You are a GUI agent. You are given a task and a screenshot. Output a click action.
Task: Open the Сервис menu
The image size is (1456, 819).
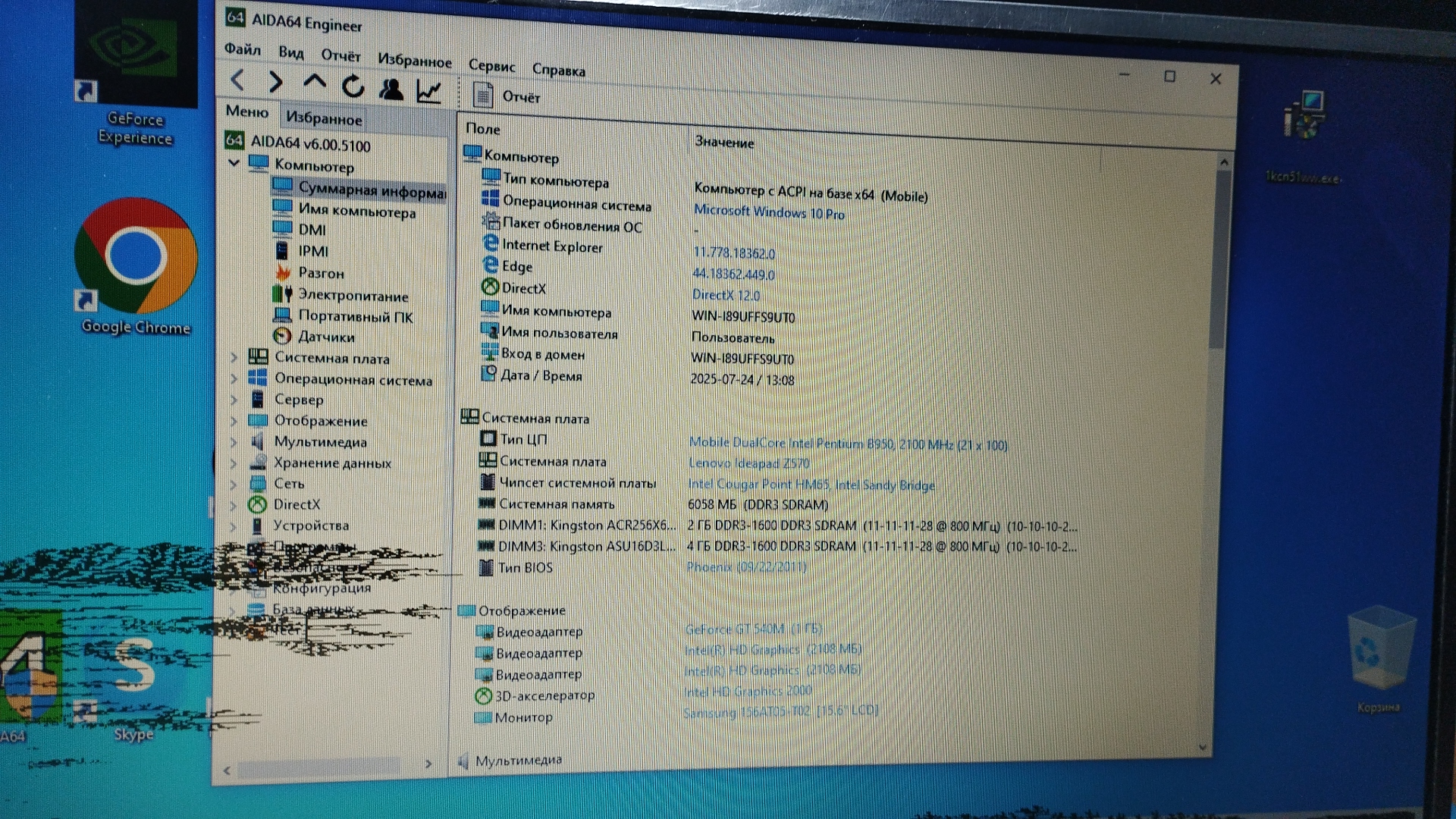491,66
